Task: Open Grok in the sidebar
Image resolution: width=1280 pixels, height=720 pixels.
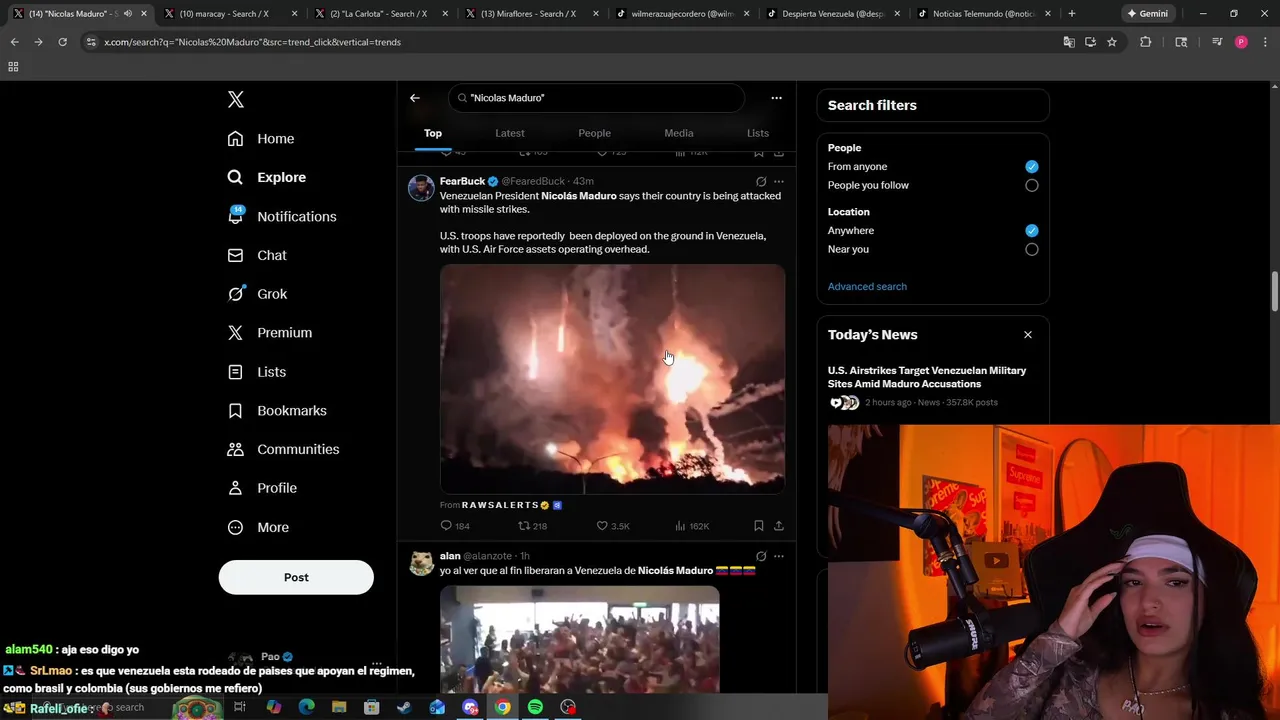Action: click(257, 294)
